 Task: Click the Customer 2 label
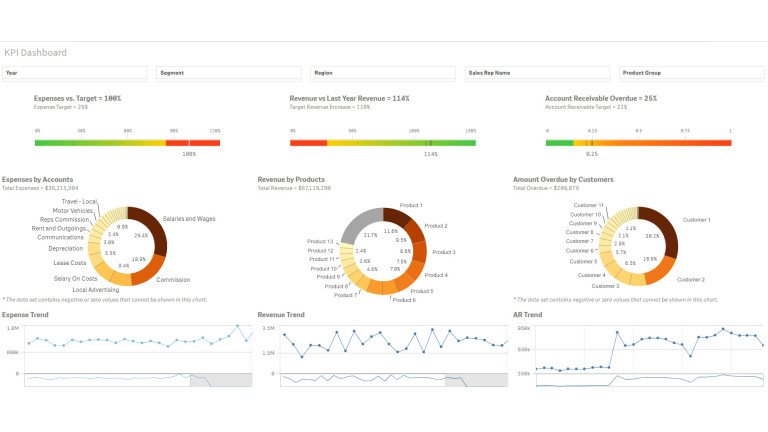pyautogui.click(x=691, y=280)
